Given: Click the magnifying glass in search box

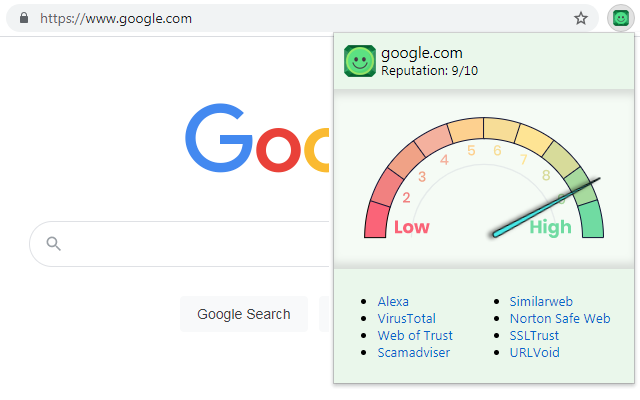Looking at the screenshot, I should pyautogui.click(x=54, y=243).
